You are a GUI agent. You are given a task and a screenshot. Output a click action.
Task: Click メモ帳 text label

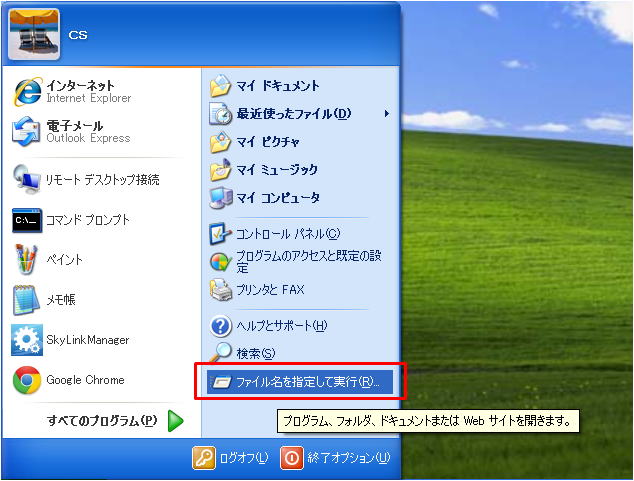click(61, 300)
